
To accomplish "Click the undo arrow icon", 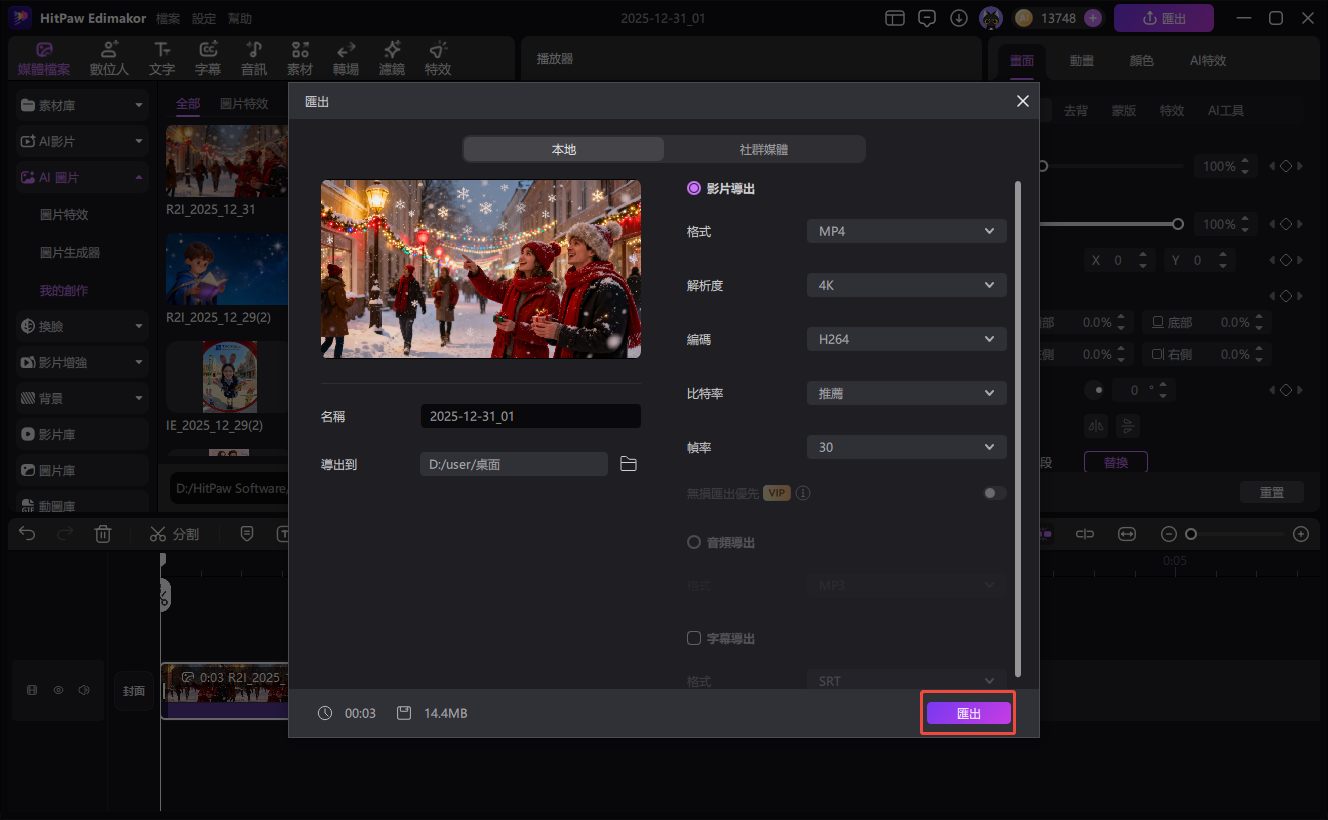I will point(27,534).
